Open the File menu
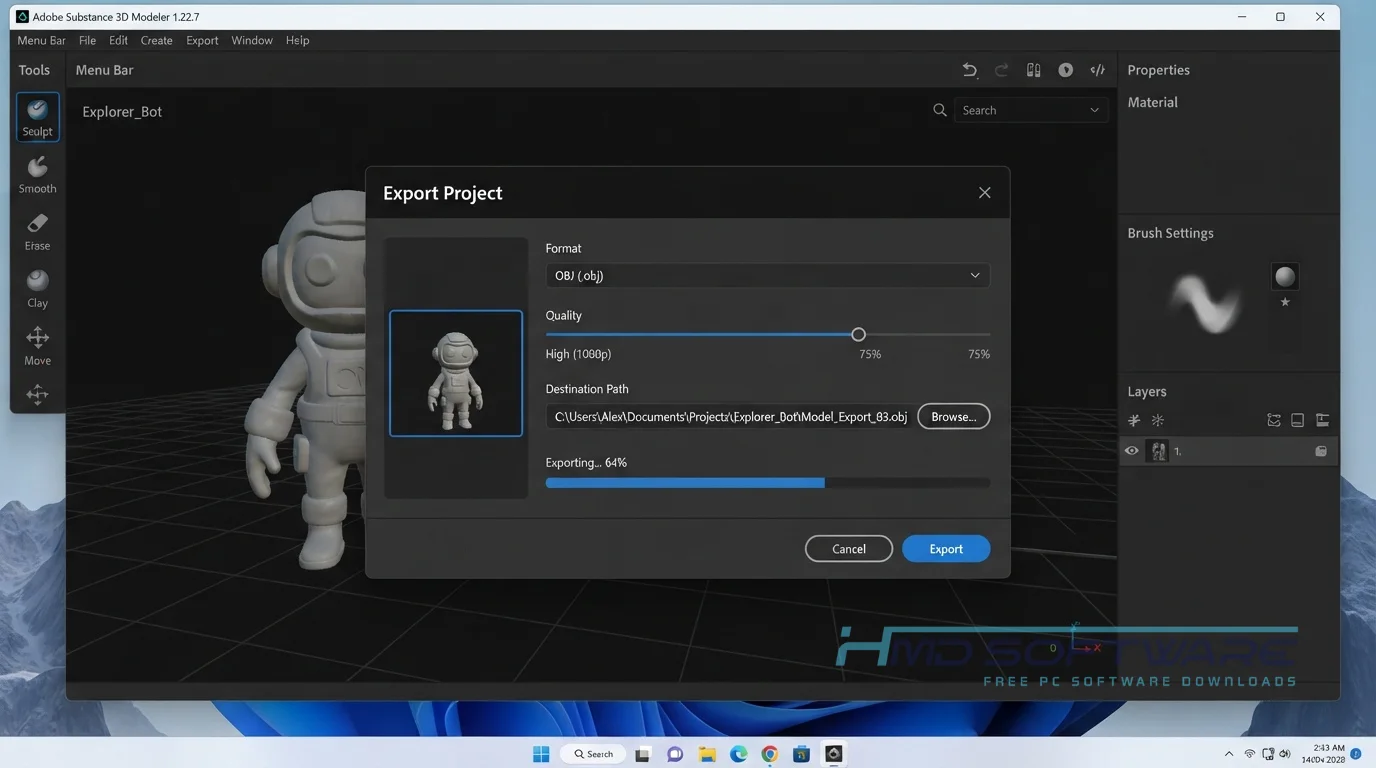The height and width of the screenshot is (768, 1376). pos(88,40)
